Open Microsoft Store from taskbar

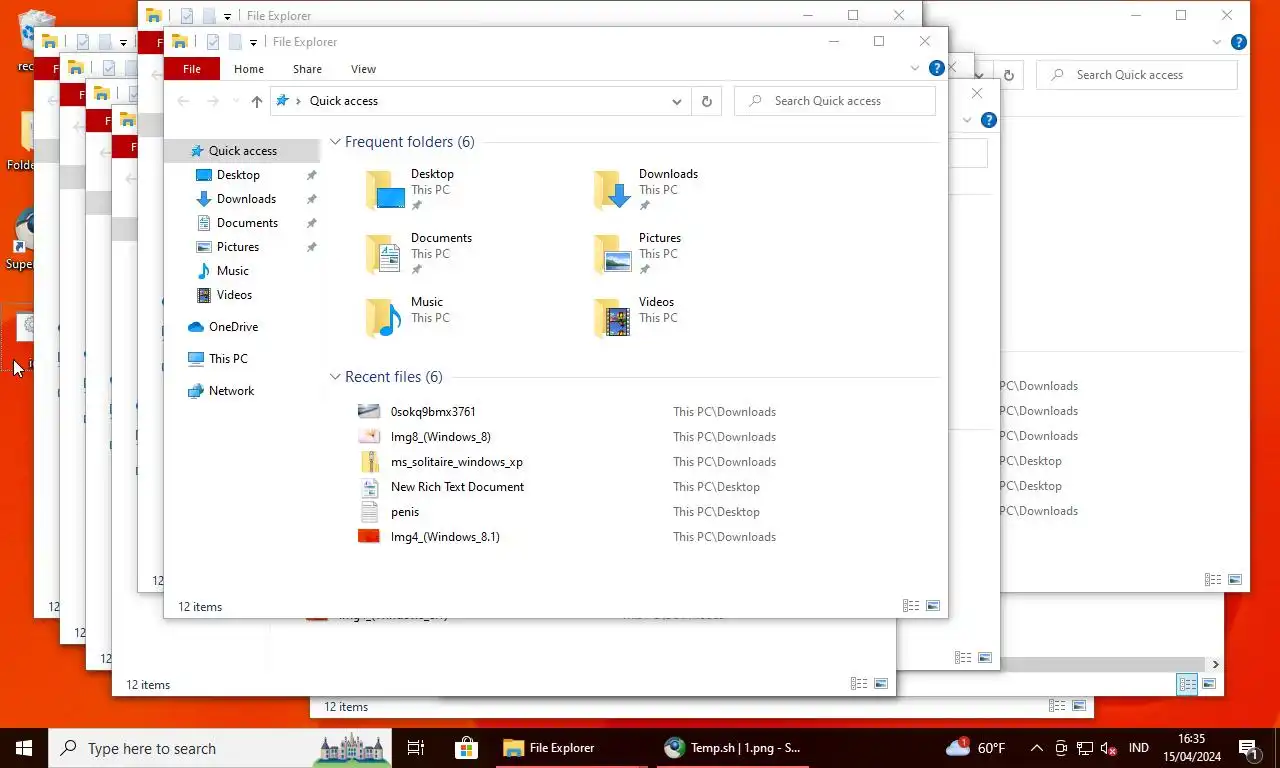tap(466, 748)
